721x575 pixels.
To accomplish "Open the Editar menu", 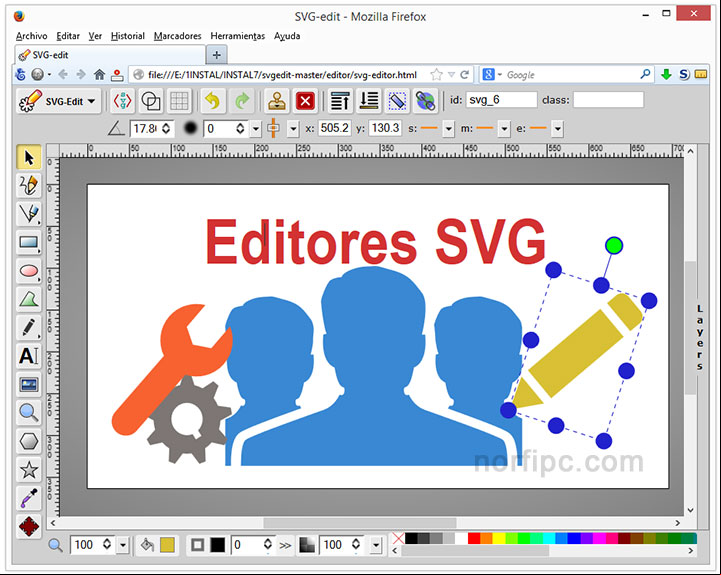I will pos(68,36).
